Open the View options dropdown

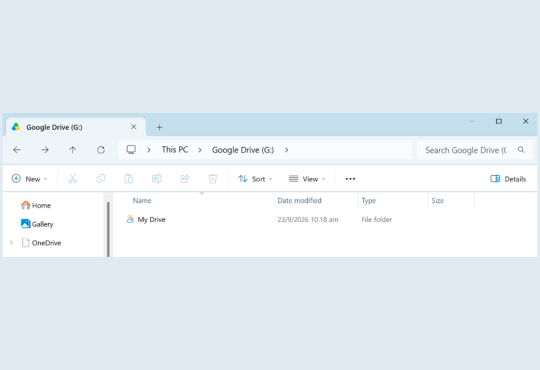(x=307, y=179)
